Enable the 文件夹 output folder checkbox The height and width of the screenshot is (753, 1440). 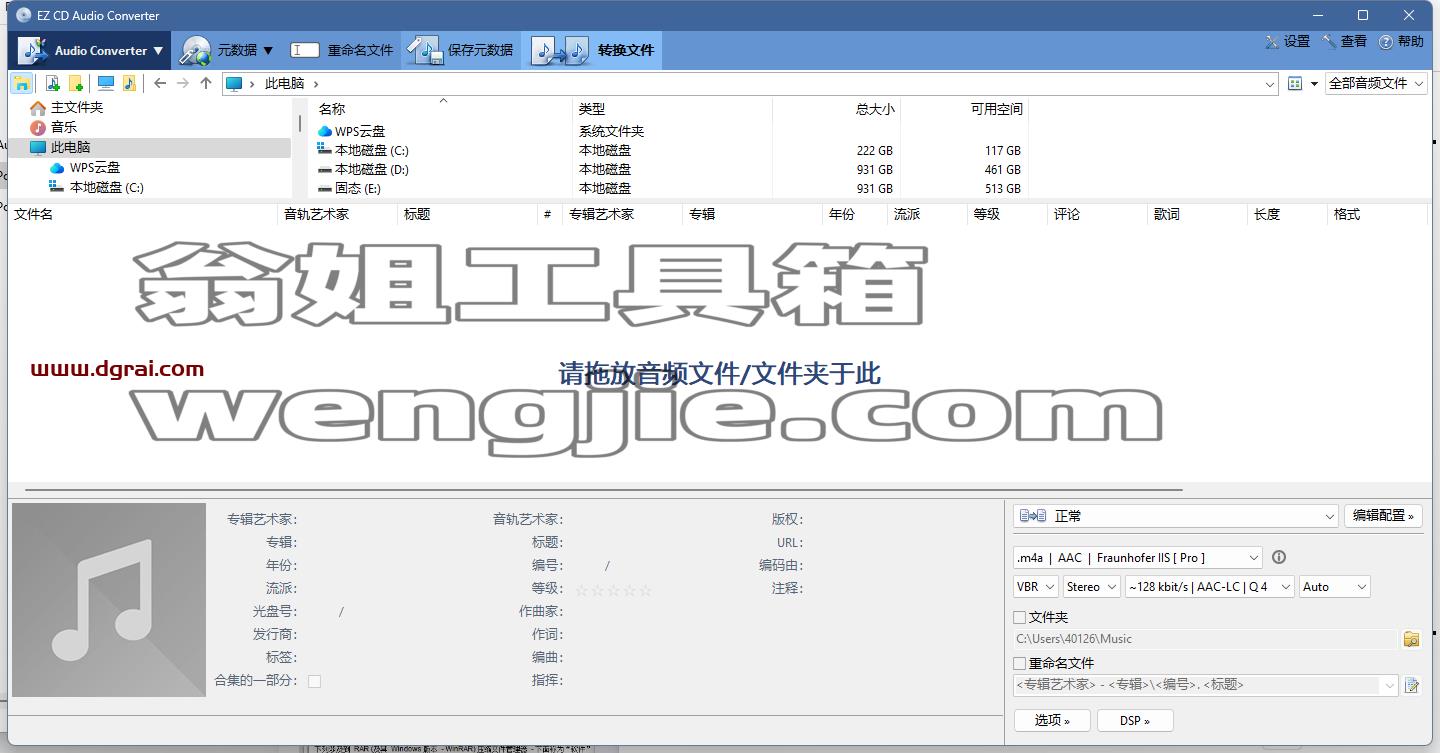(1020, 617)
